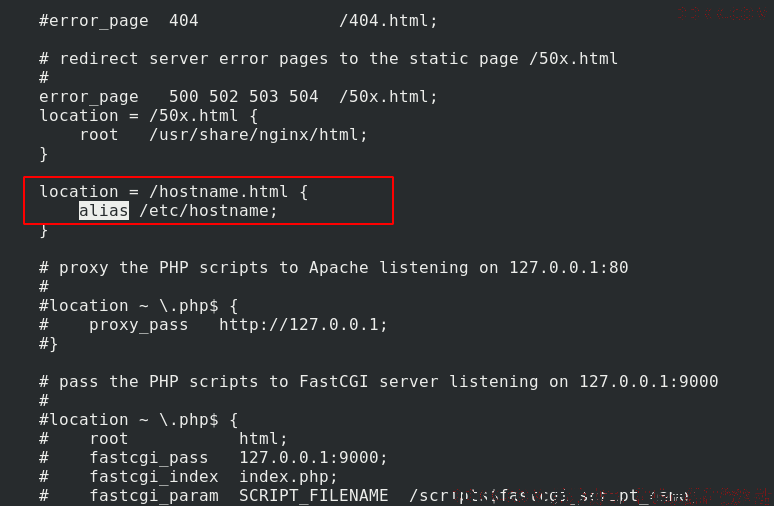
Task: Click the commented #error_page 404 line
Action: (x=238, y=21)
